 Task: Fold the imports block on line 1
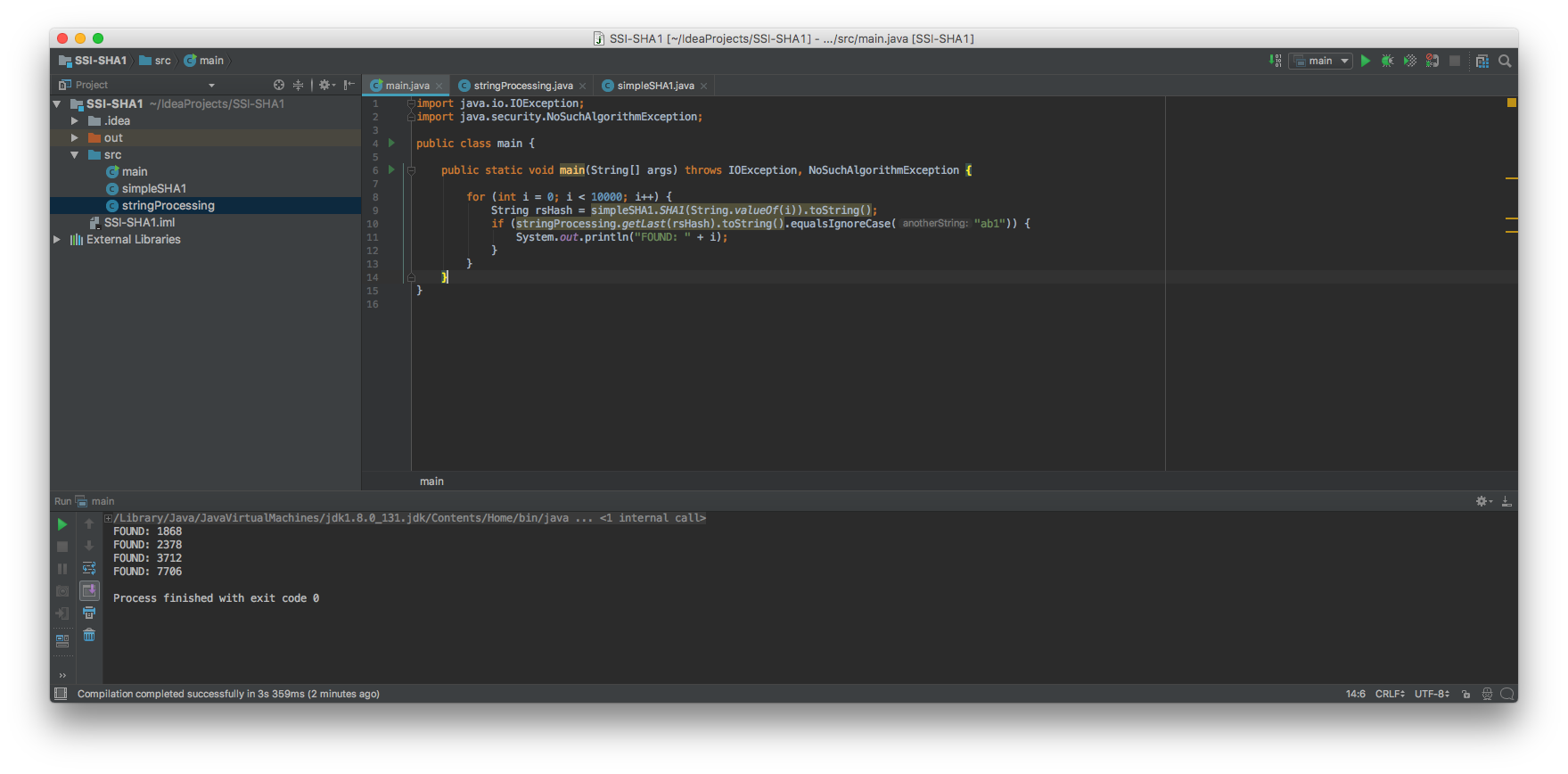[411, 103]
